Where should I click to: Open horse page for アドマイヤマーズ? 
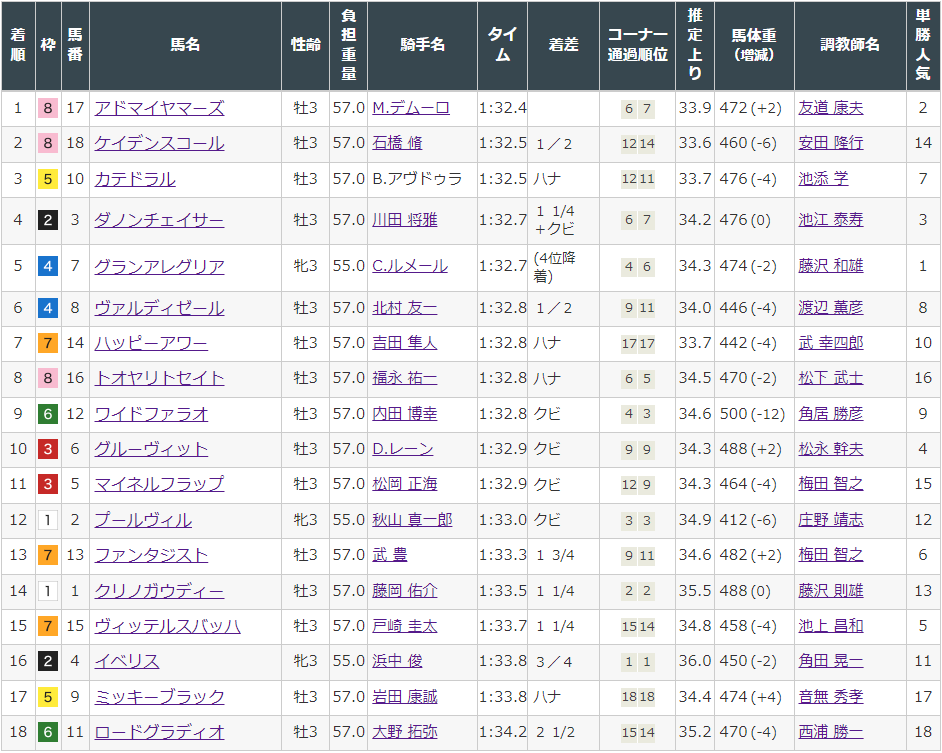click(x=159, y=108)
